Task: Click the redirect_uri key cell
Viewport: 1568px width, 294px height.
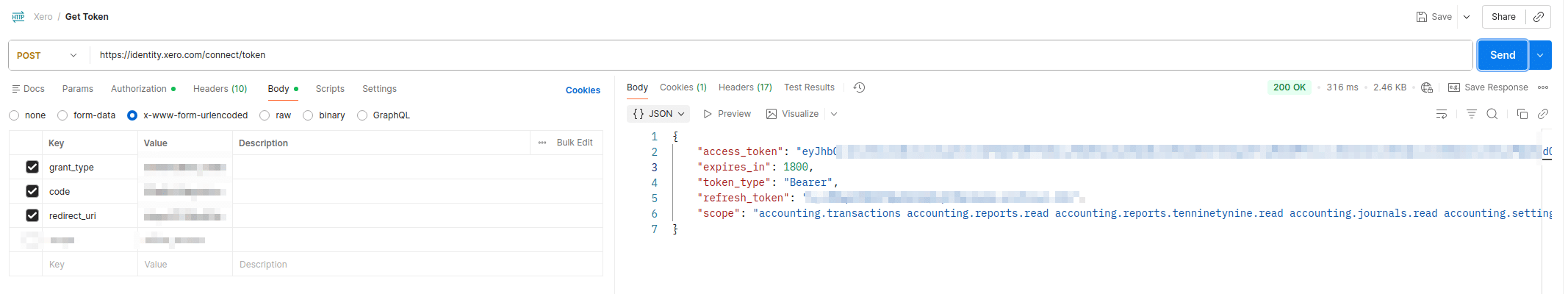Action: tap(90, 216)
